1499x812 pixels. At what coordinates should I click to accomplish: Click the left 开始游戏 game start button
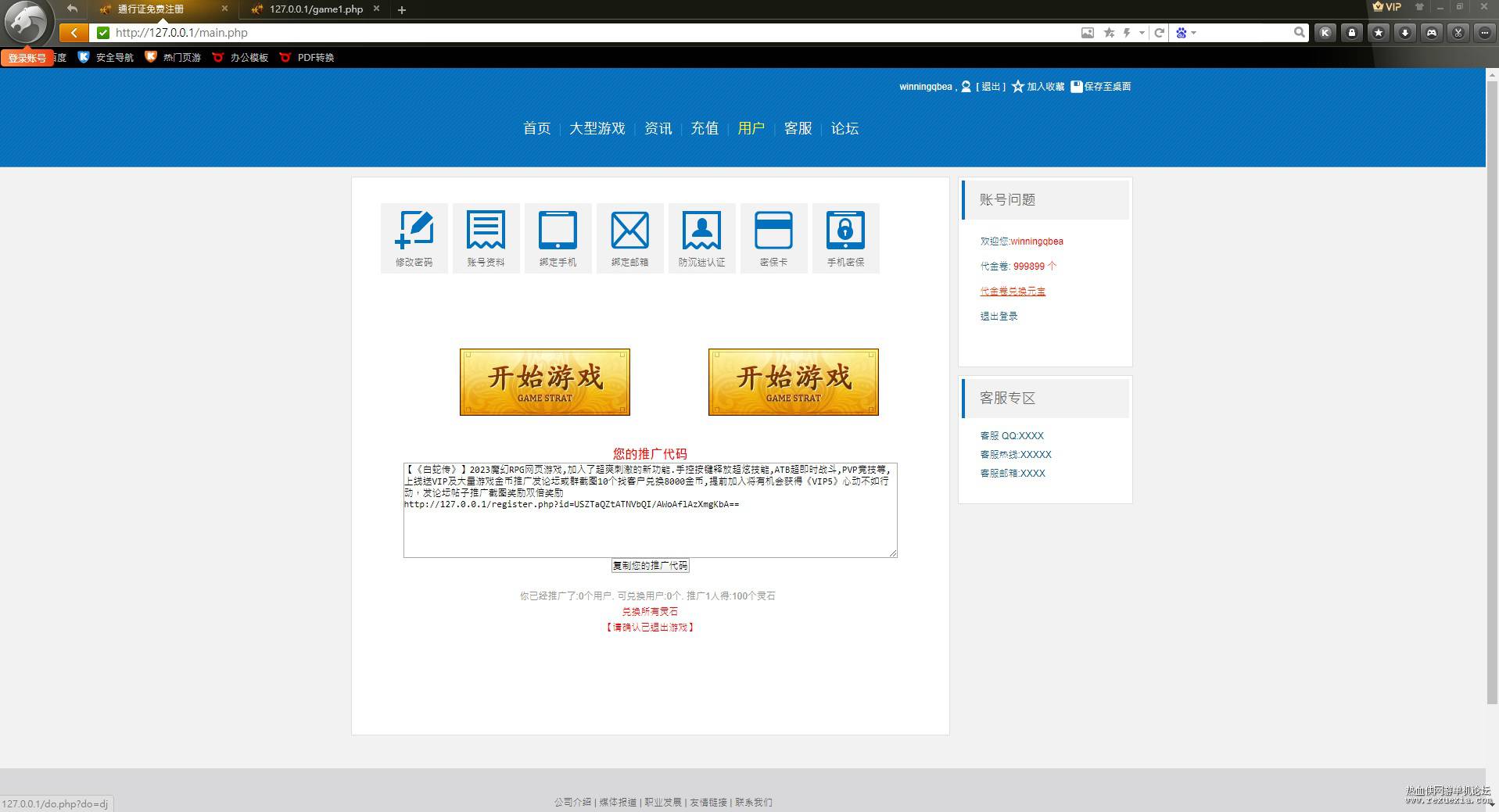(x=545, y=382)
